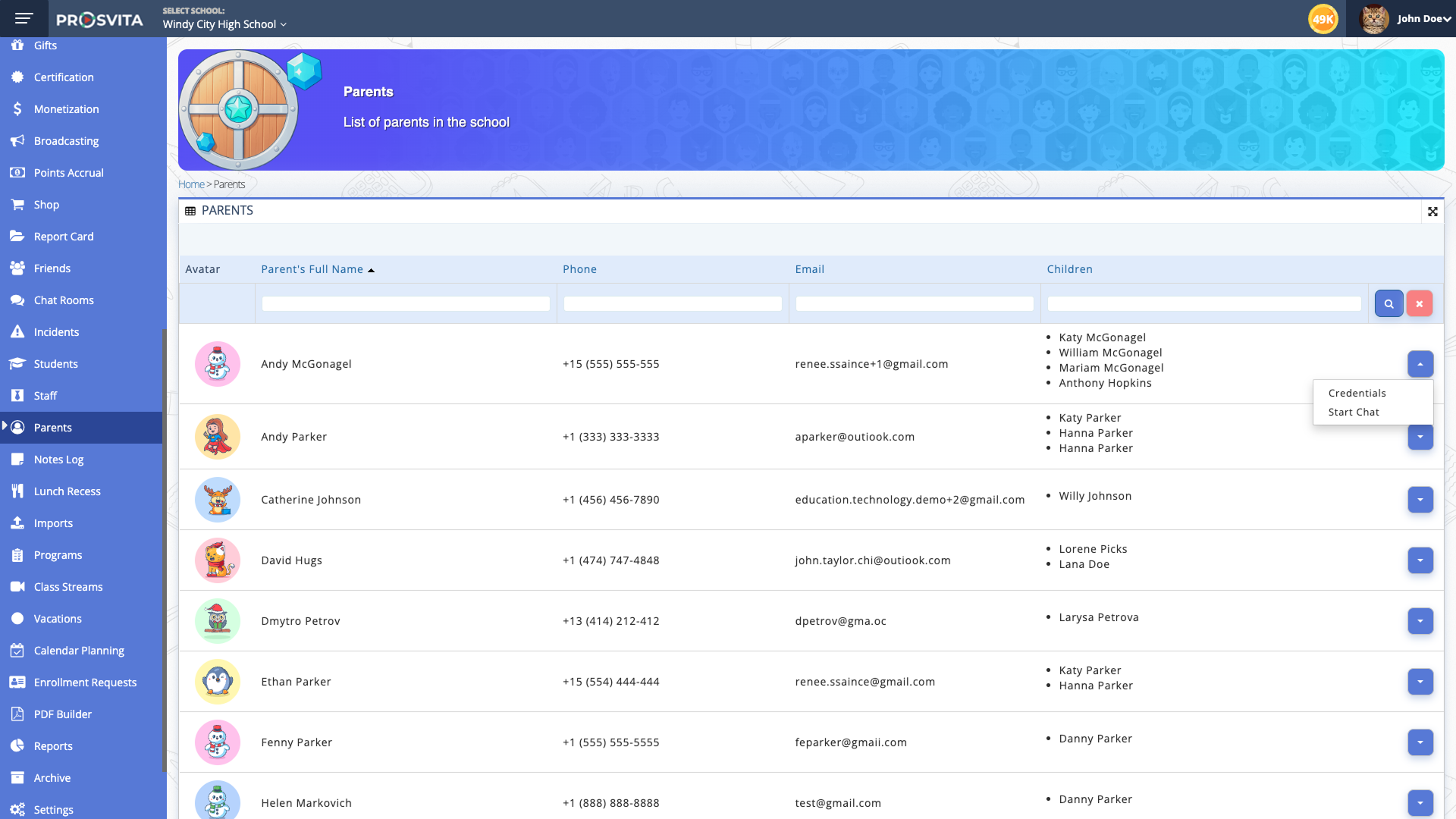Viewport: 1456px width, 819px height.
Task: Open the Students sidebar menu label
Action: click(x=55, y=364)
